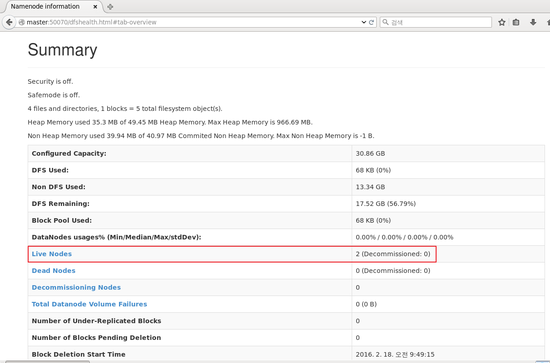Click the address bar URL field
Screen dimensions: 550x363
[189, 22]
